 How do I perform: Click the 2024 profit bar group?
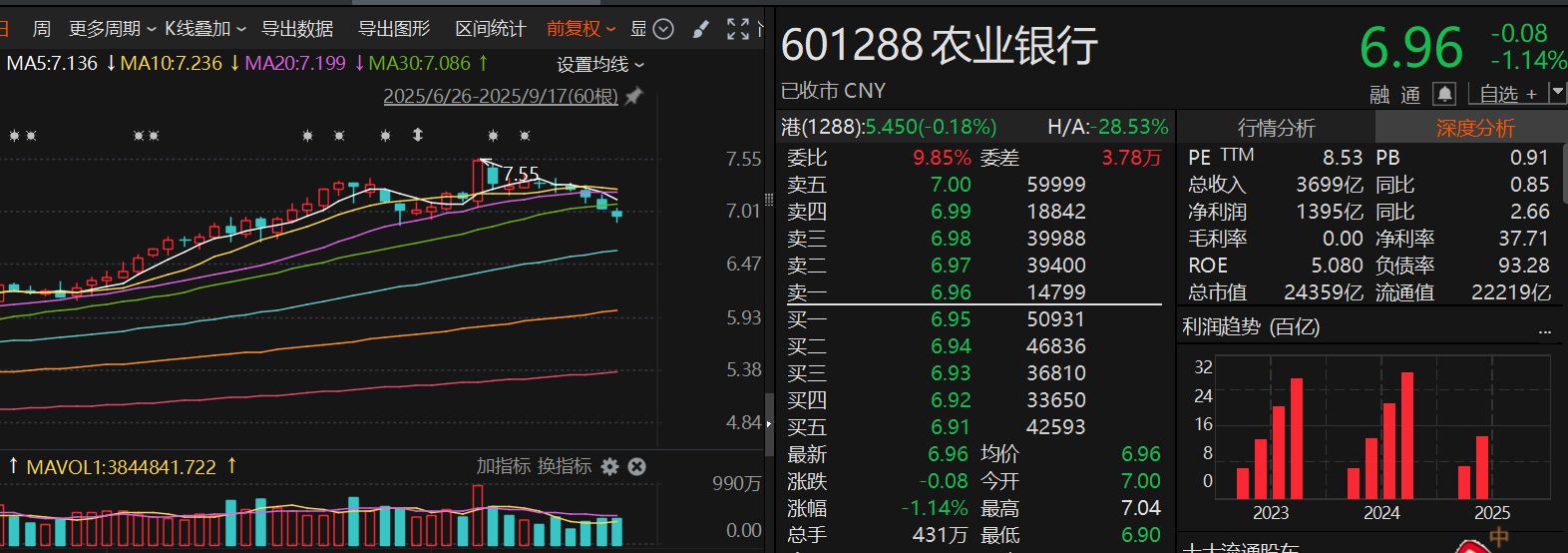pyautogui.click(x=1380, y=435)
